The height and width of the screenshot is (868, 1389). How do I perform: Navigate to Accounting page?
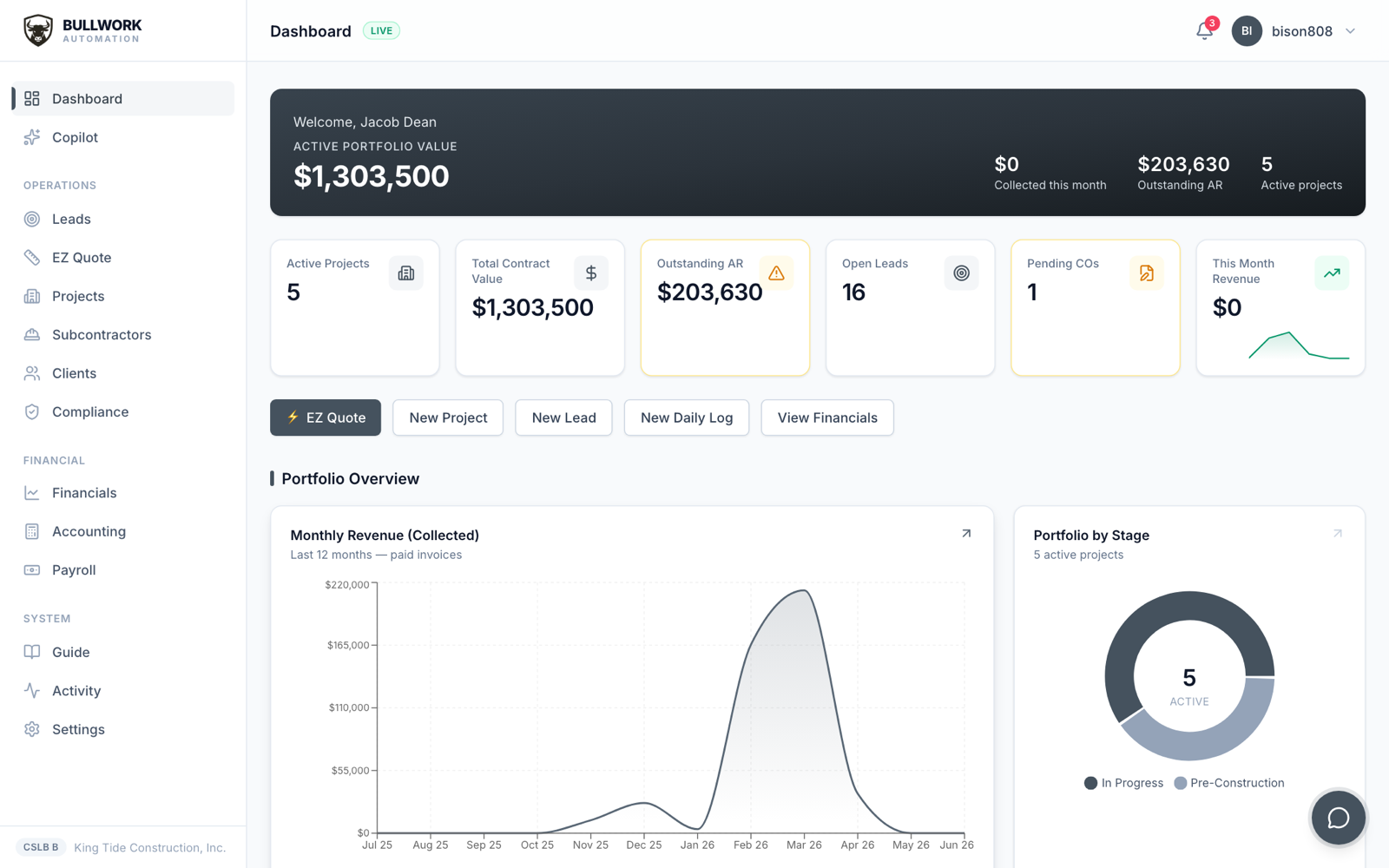click(x=123, y=531)
